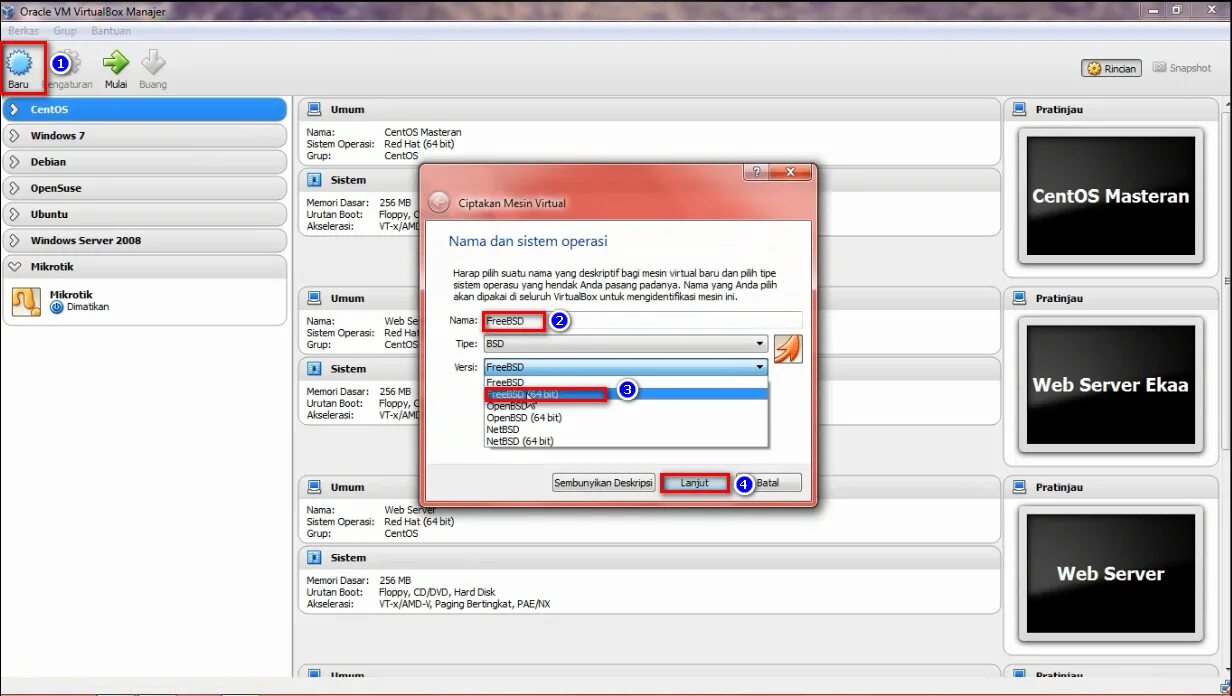Open the Grup menu
This screenshot has height=696, width=1232.
pyautogui.click(x=65, y=31)
